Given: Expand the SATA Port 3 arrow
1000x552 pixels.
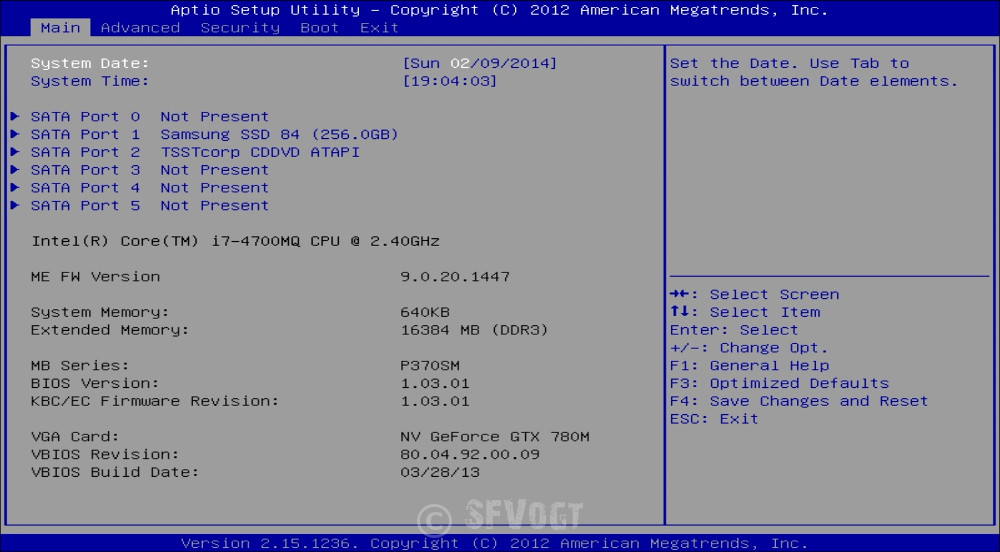Looking at the screenshot, I should pyautogui.click(x=15, y=170).
